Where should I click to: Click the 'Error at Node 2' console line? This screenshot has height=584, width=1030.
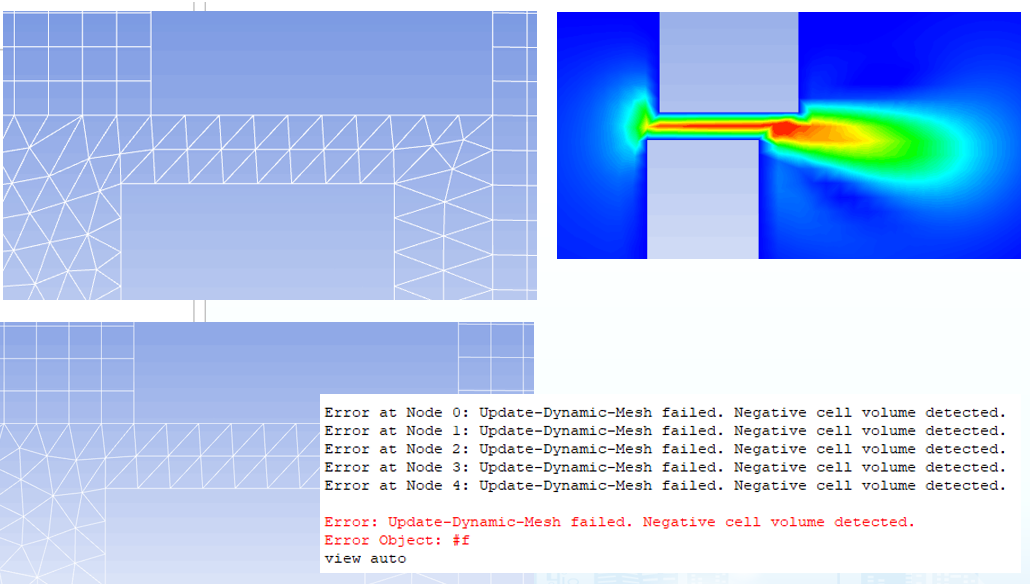[665, 449]
